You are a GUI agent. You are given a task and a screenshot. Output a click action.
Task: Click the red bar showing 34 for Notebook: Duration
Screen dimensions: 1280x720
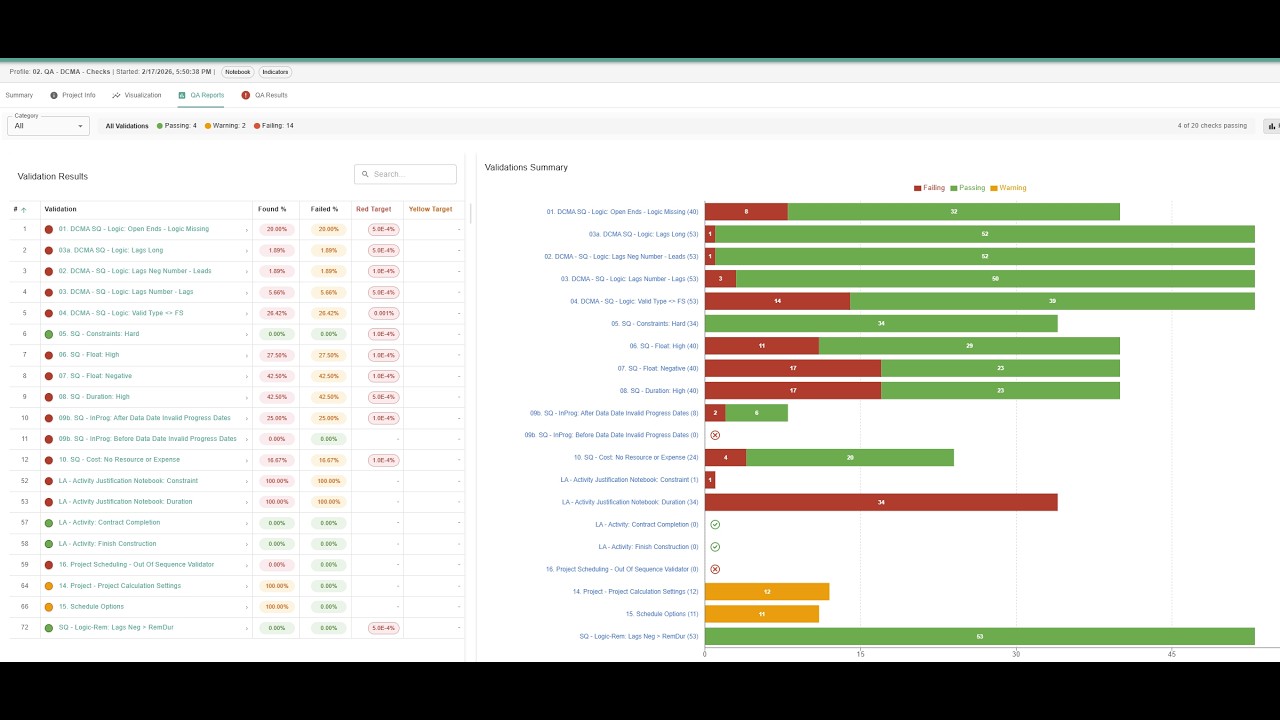[881, 502]
